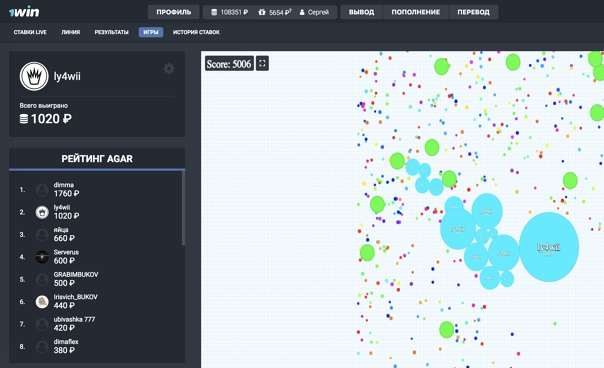
Task: Click the name dimma in the rating
Action: (x=64, y=185)
